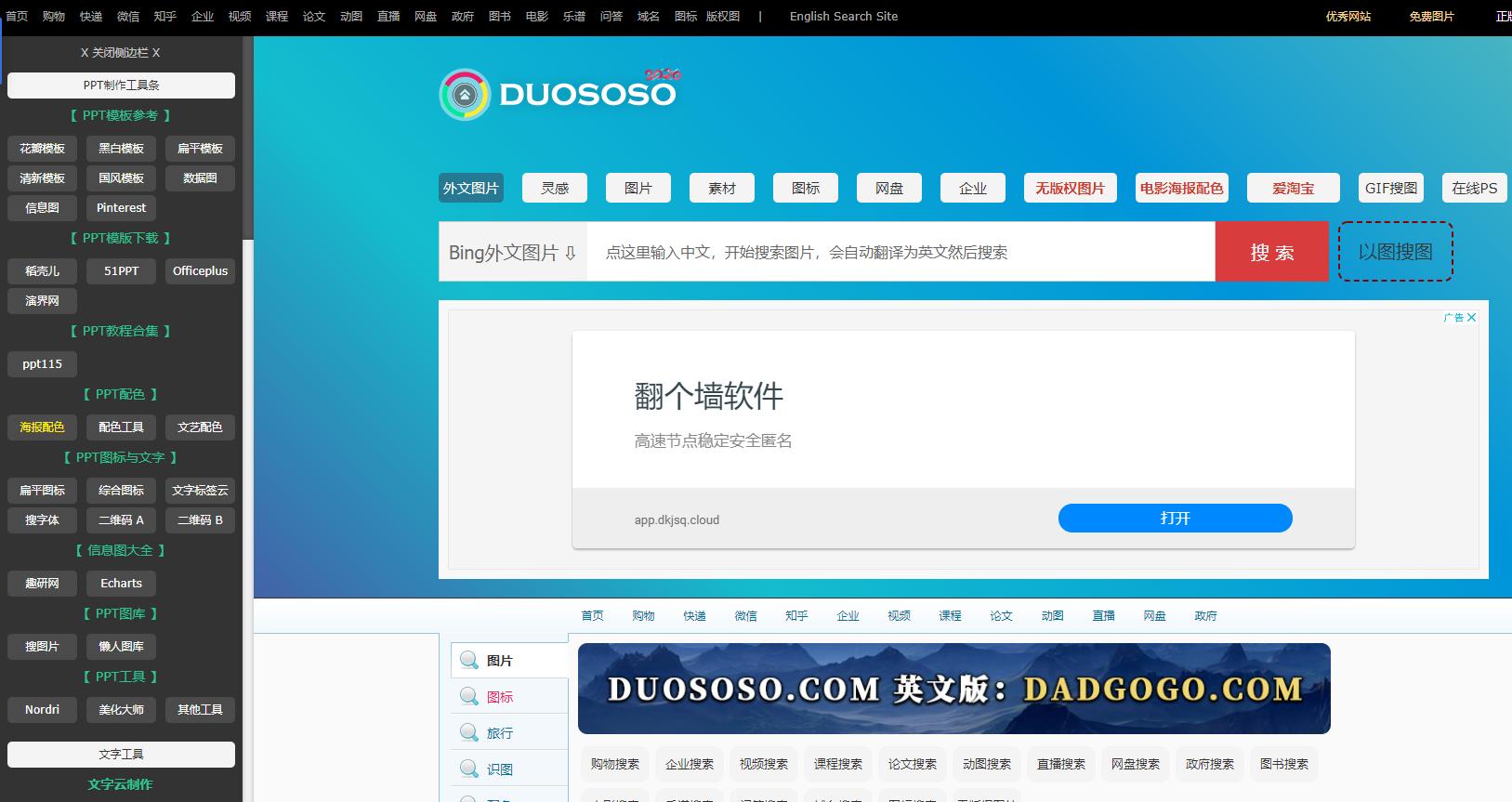Click the red 搜索 button

(1271, 252)
